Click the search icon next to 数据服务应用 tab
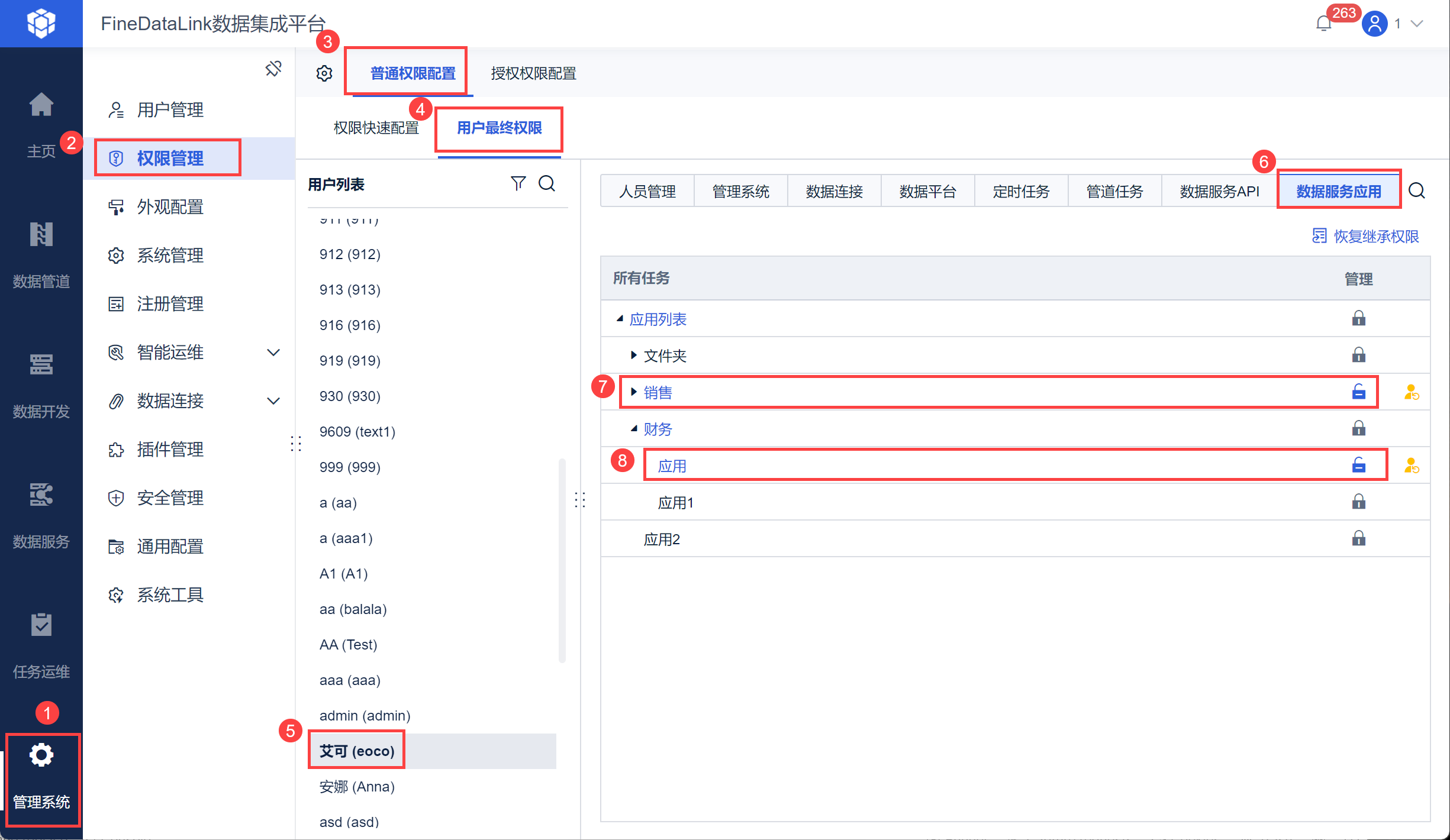 1417,191
